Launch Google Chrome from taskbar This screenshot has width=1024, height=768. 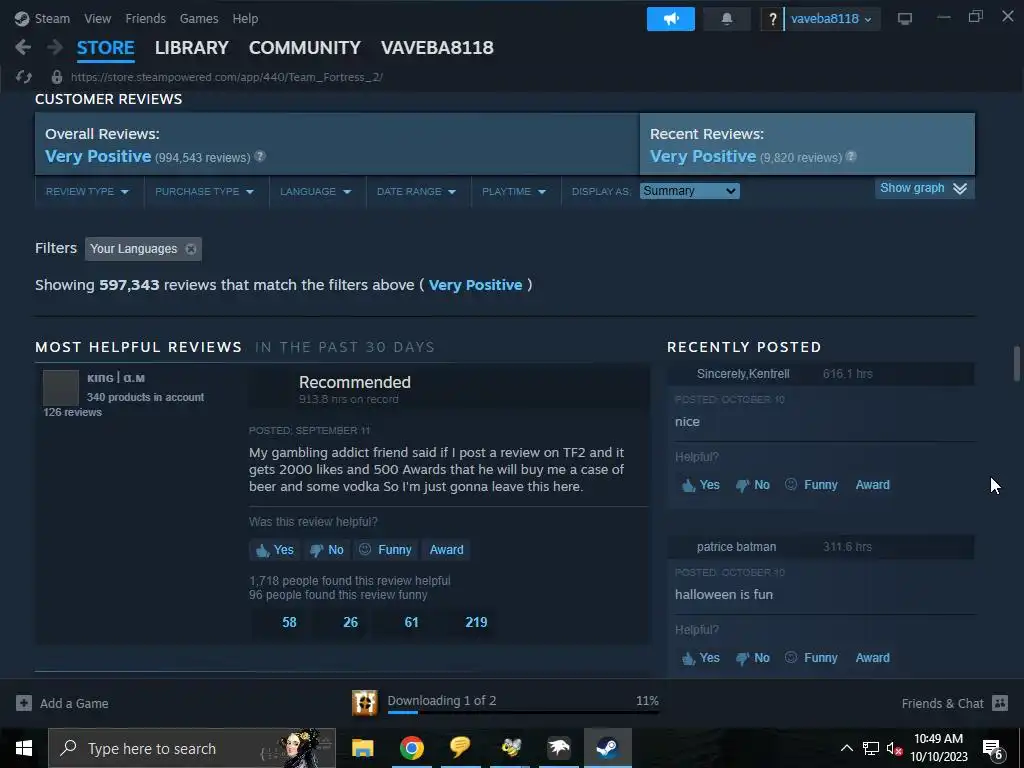click(411, 748)
